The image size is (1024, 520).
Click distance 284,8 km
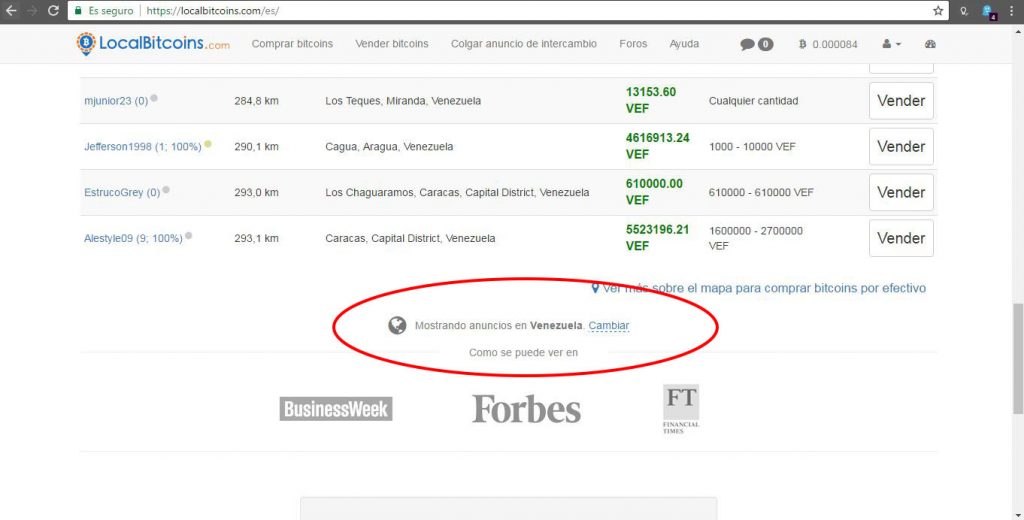pos(256,101)
